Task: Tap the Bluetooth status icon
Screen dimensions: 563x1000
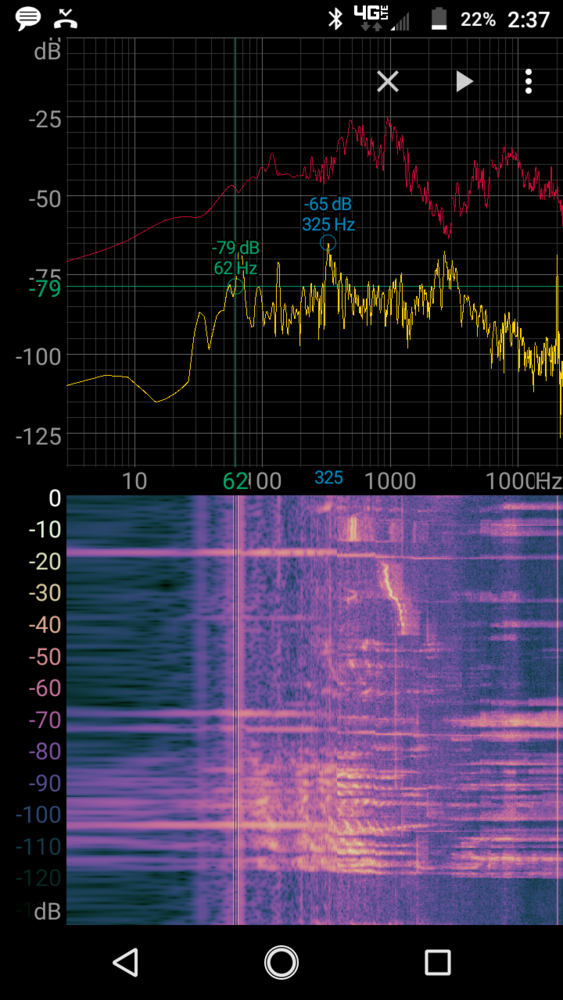Action: [335, 19]
